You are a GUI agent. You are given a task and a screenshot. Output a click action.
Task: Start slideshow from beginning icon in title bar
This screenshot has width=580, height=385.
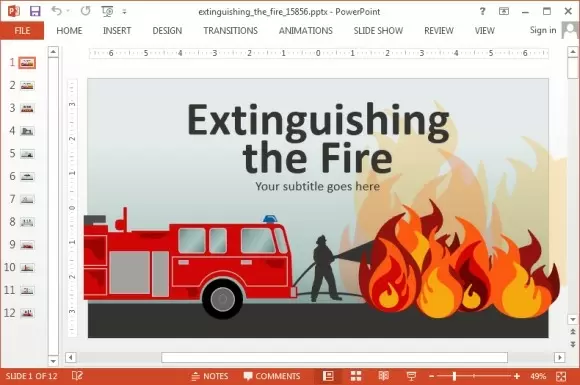(107, 11)
